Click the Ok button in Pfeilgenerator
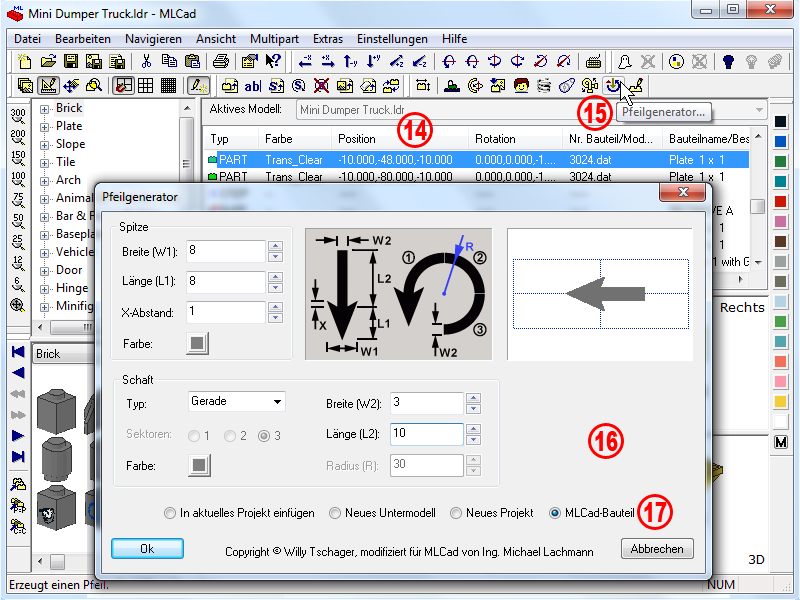Image resolution: width=800 pixels, height=600 pixels. tap(147, 548)
